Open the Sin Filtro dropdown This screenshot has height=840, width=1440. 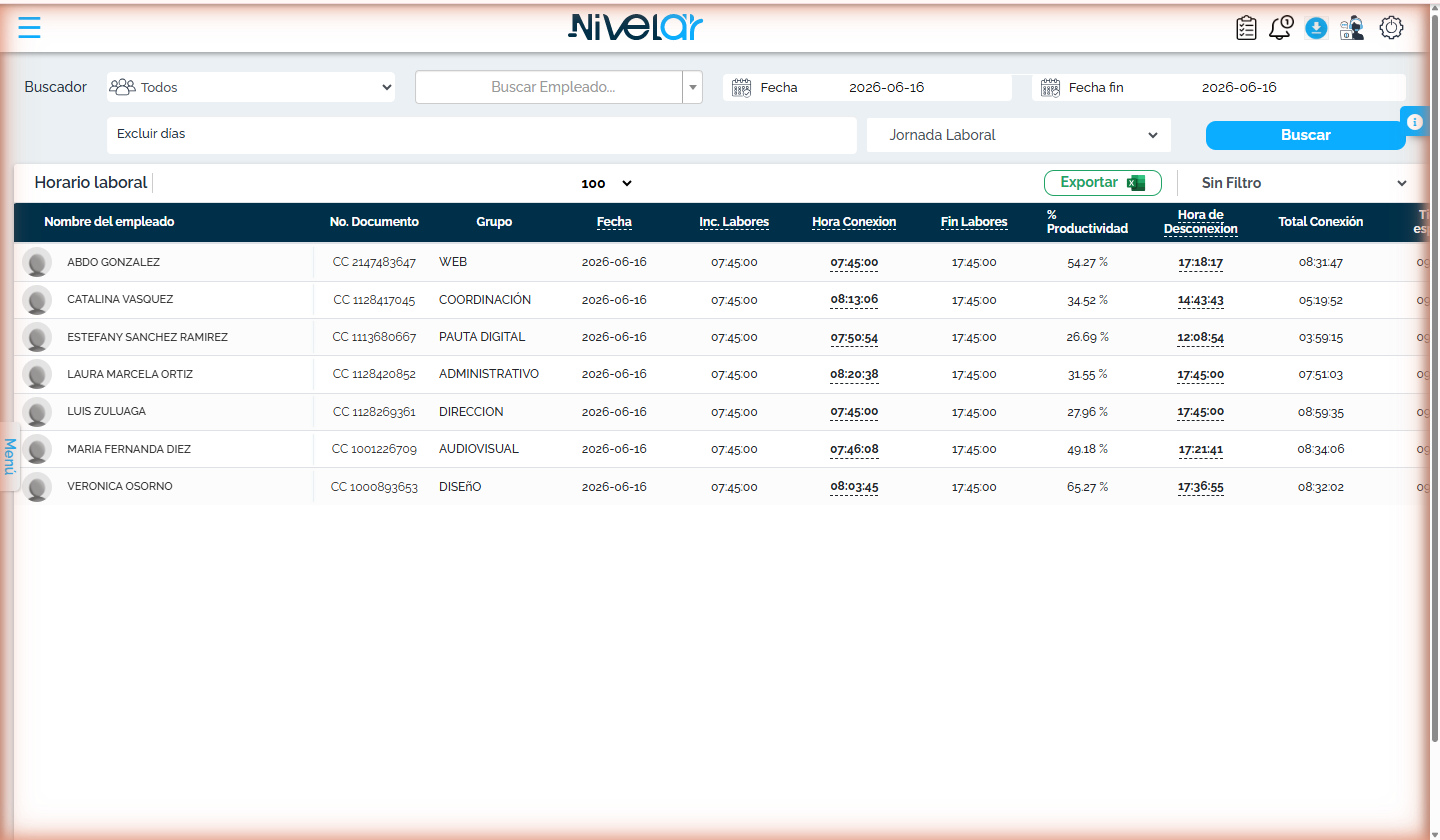pyautogui.click(x=1304, y=183)
